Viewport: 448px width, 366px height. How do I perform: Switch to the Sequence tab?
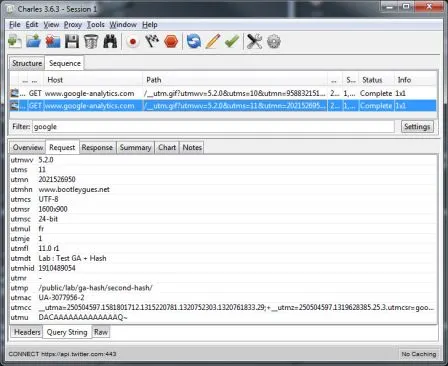click(65, 63)
